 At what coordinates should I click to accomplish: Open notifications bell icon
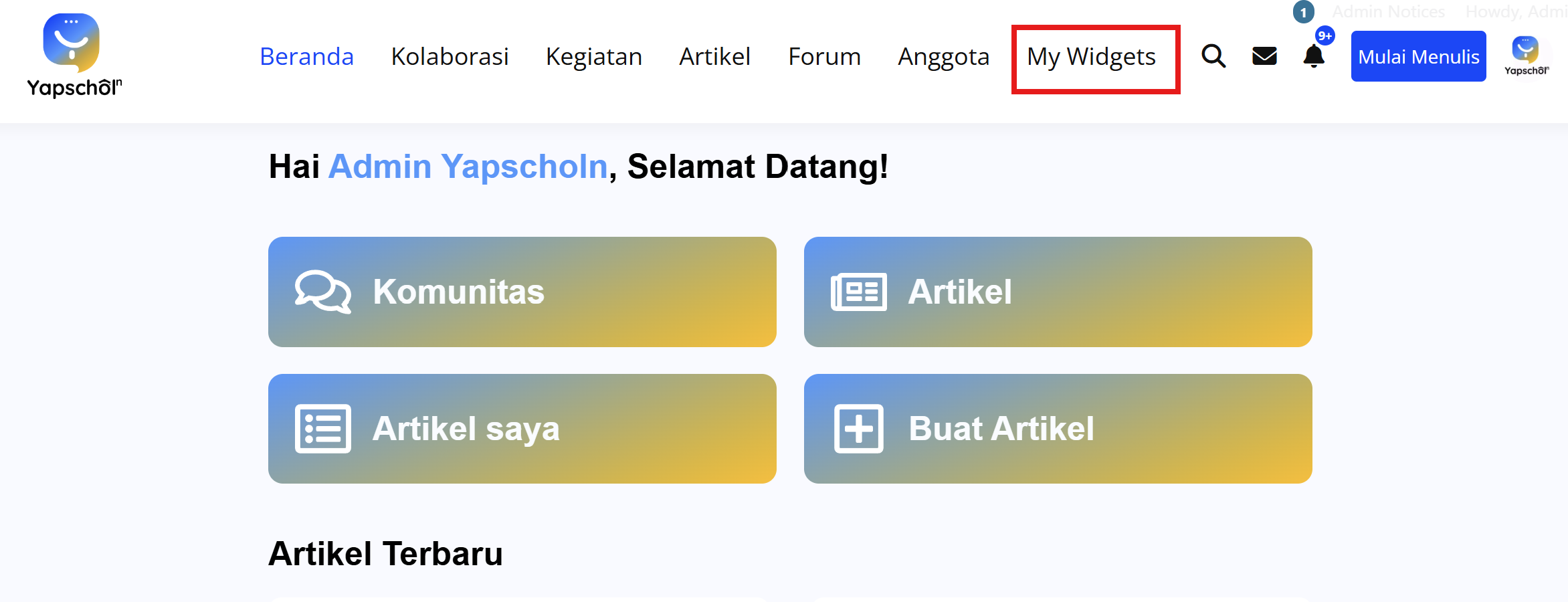click(x=1314, y=56)
